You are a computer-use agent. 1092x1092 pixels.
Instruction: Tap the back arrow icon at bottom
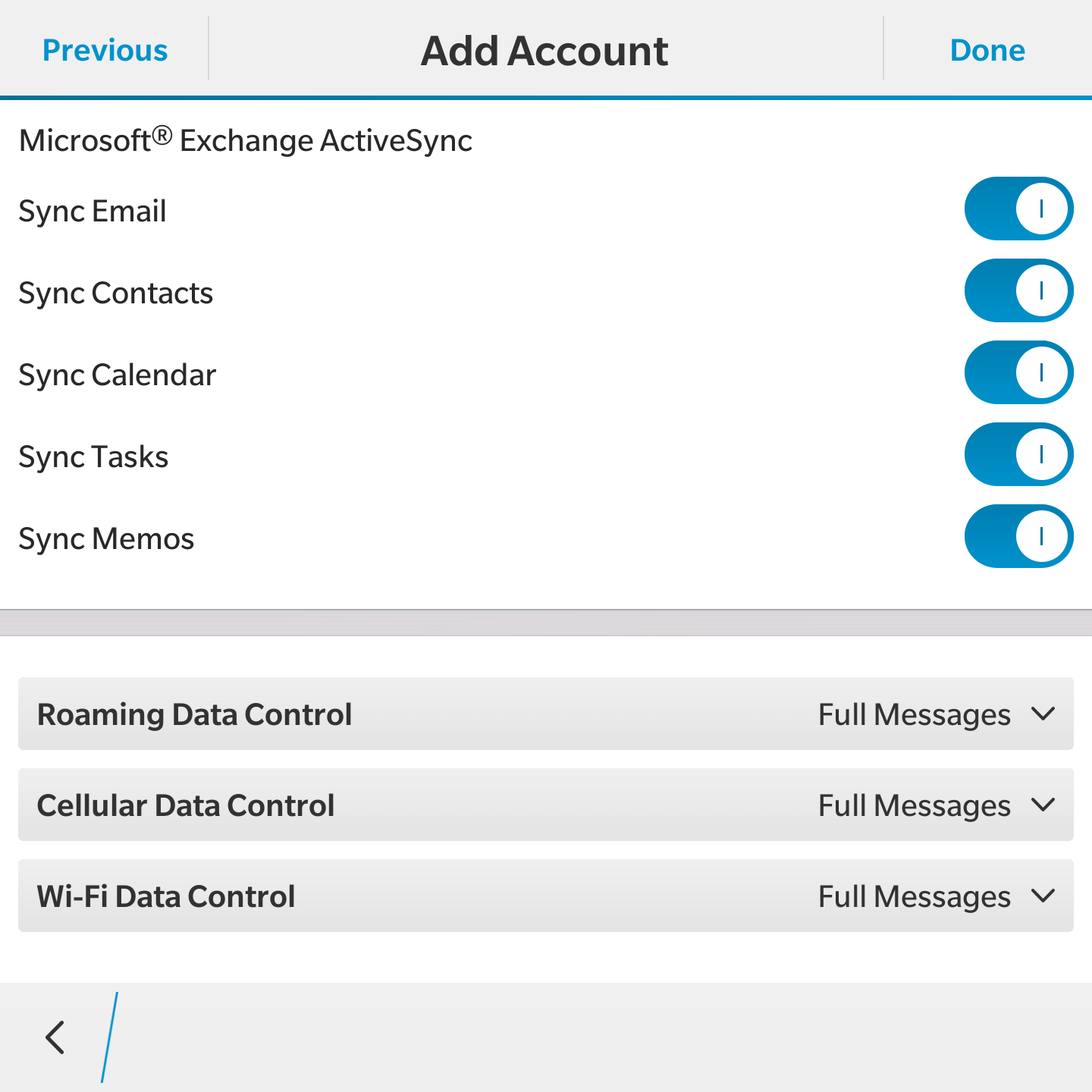(x=55, y=1037)
